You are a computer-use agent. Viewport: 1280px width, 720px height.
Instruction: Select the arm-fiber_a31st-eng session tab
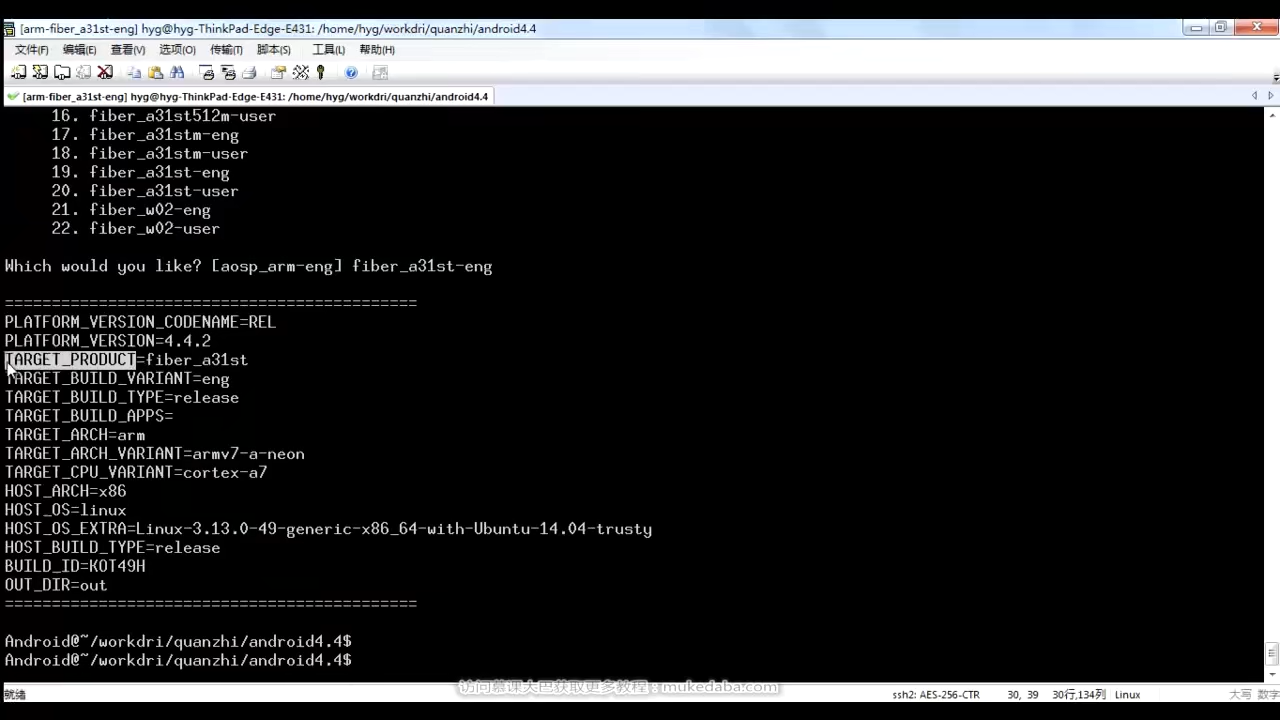(x=248, y=97)
